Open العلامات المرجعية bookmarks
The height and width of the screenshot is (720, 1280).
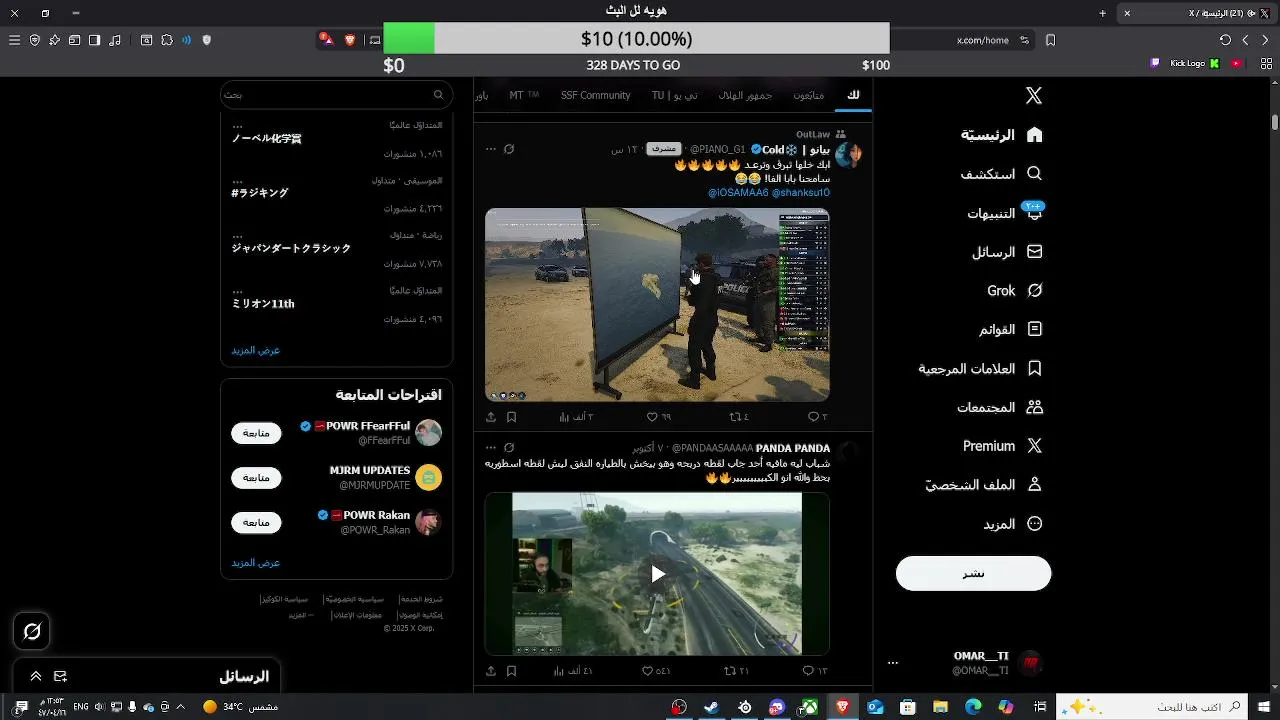coord(981,368)
